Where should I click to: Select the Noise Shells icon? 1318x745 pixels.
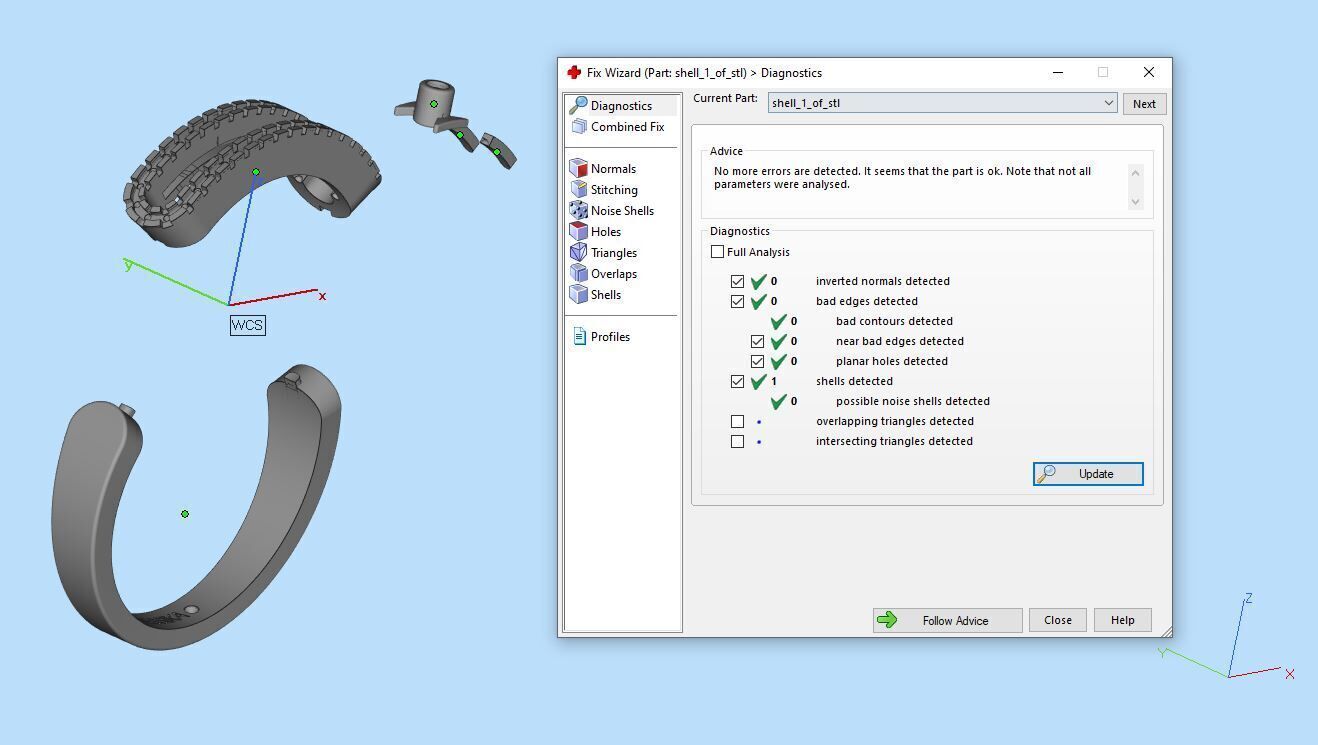point(578,210)
